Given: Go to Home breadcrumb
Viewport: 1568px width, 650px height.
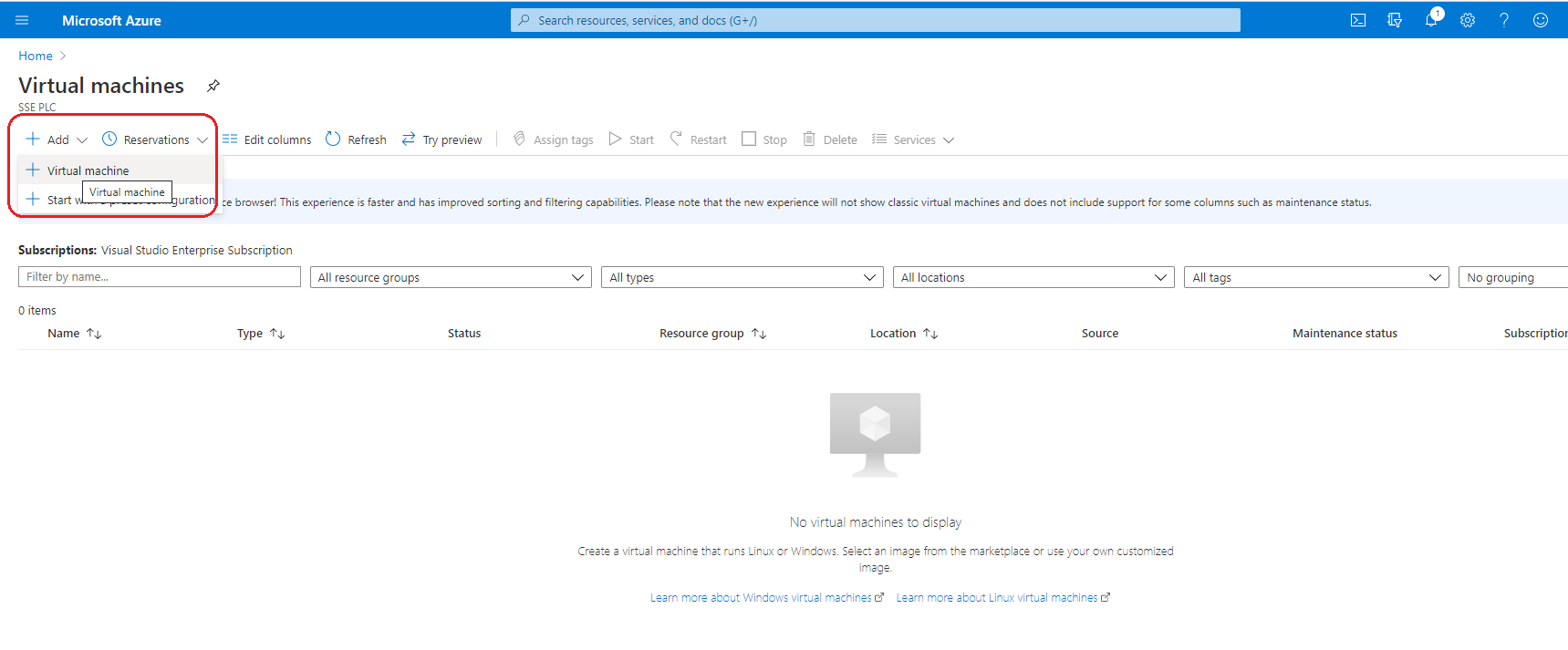Looking at the screenshot, I should (x=36, y=56).
